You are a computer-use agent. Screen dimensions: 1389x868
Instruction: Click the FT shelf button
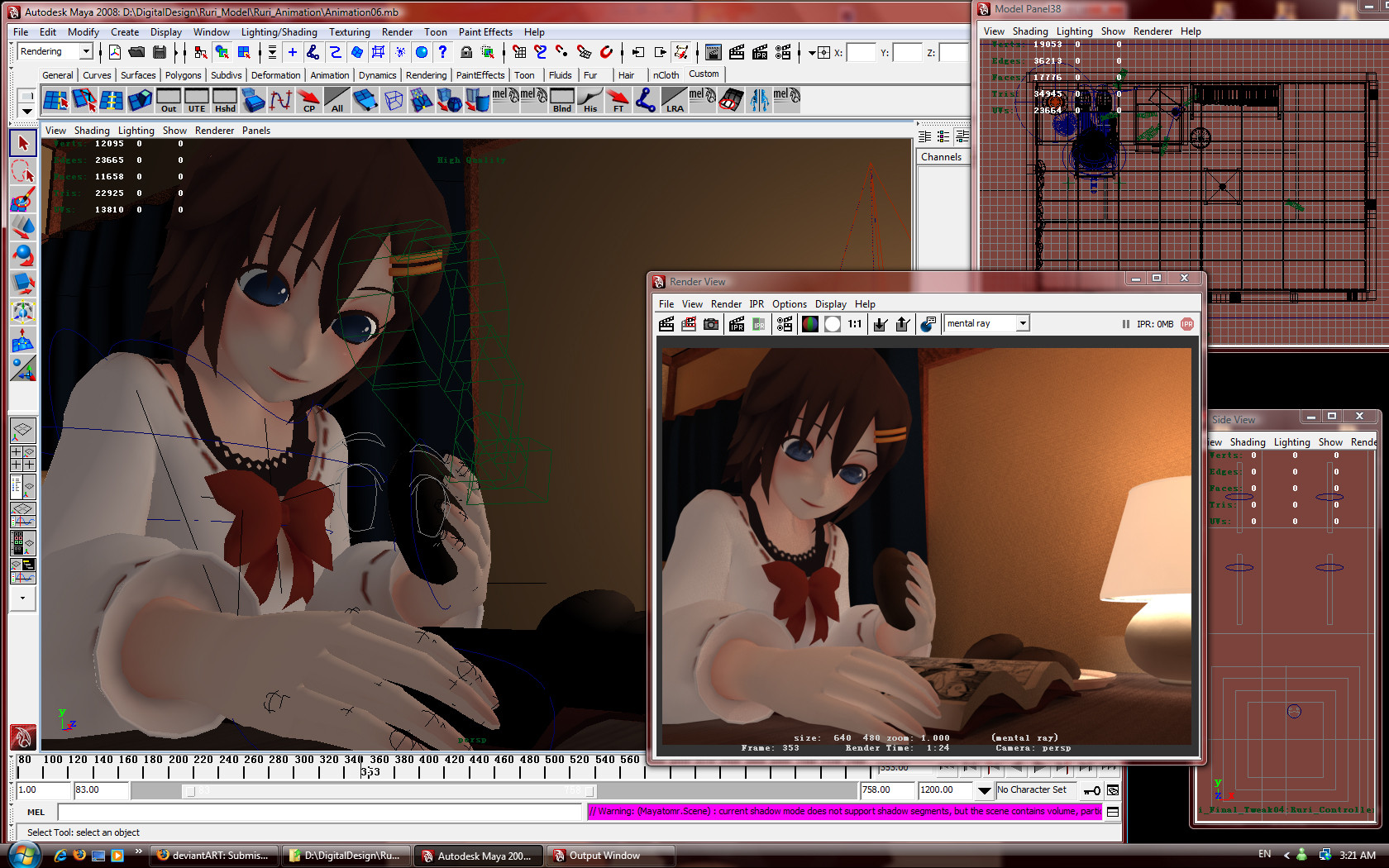[x=618, y=100]
